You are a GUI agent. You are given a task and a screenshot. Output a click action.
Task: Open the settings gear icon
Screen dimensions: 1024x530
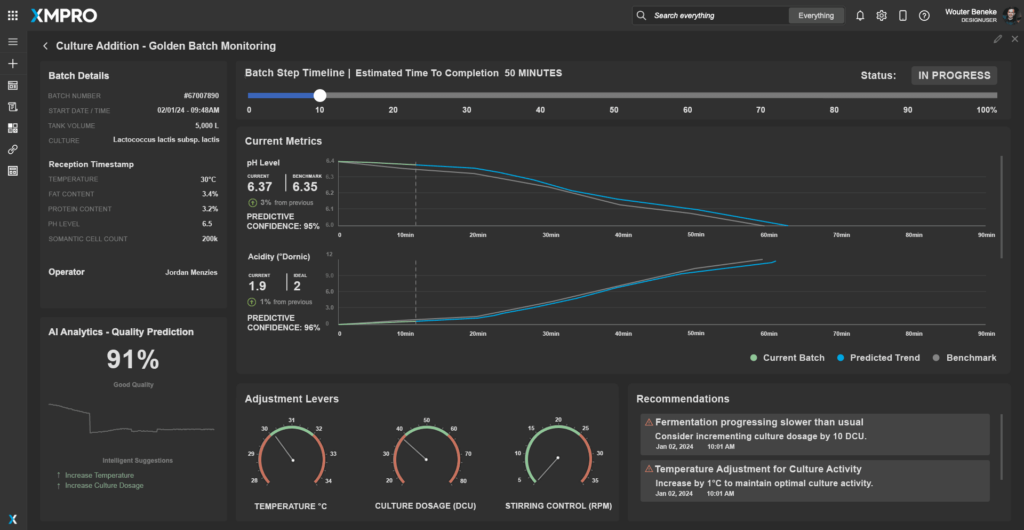[x=881, y=16]
